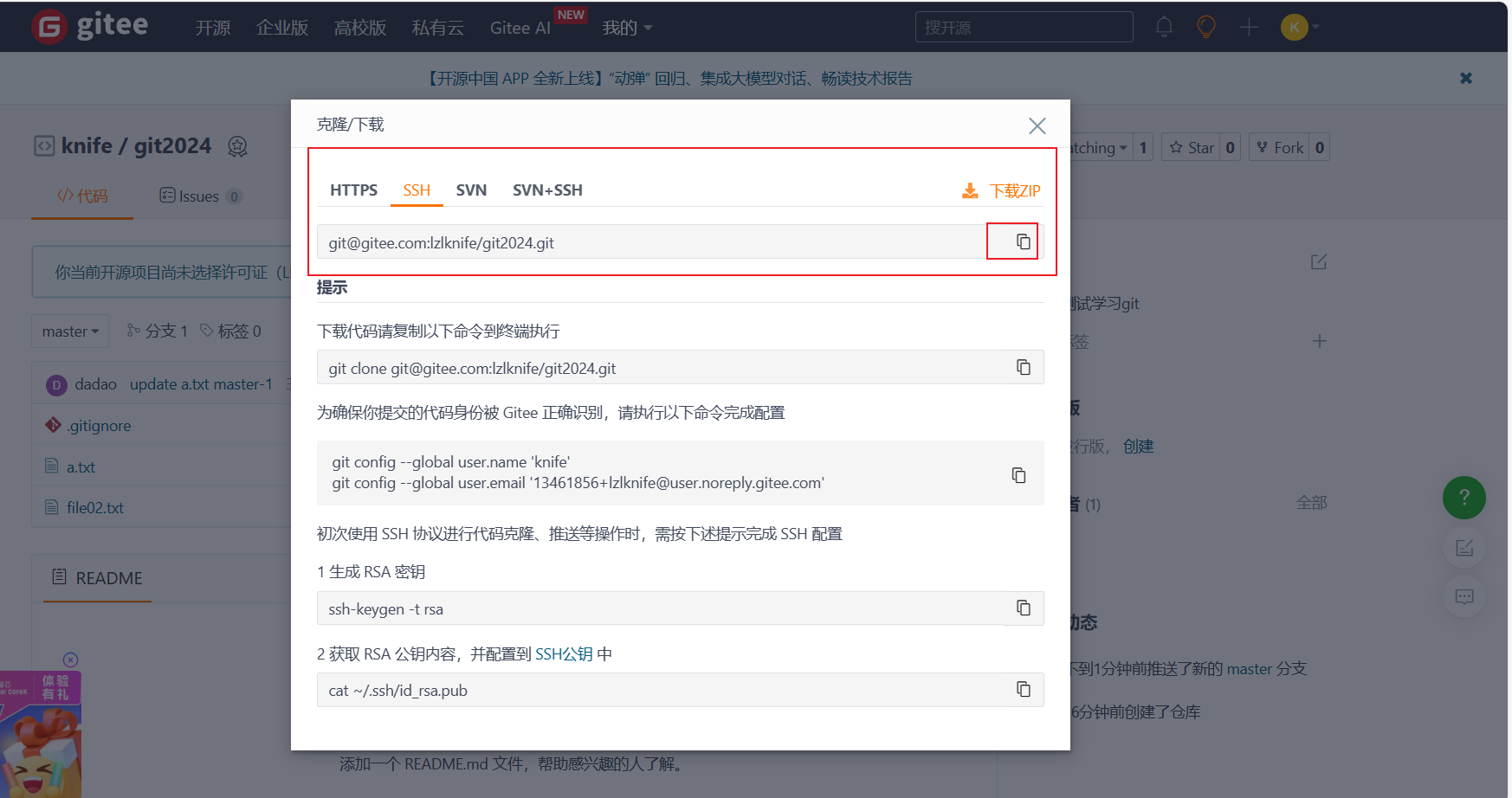Open the green help question button
The image size is (1512, 798).
1464,498
